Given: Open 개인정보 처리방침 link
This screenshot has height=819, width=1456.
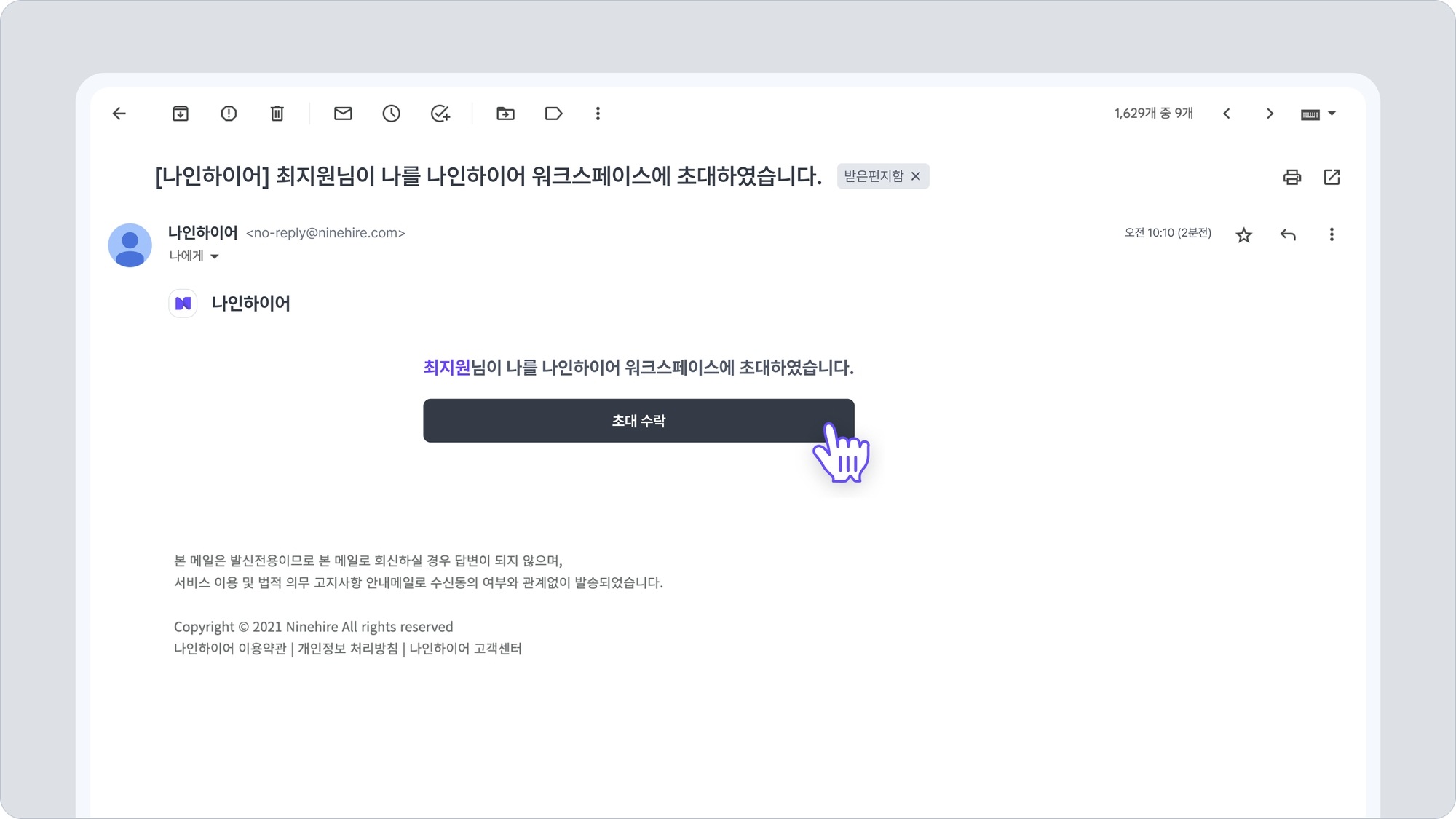Looking at the screenshot, I should tap(348, 649).
